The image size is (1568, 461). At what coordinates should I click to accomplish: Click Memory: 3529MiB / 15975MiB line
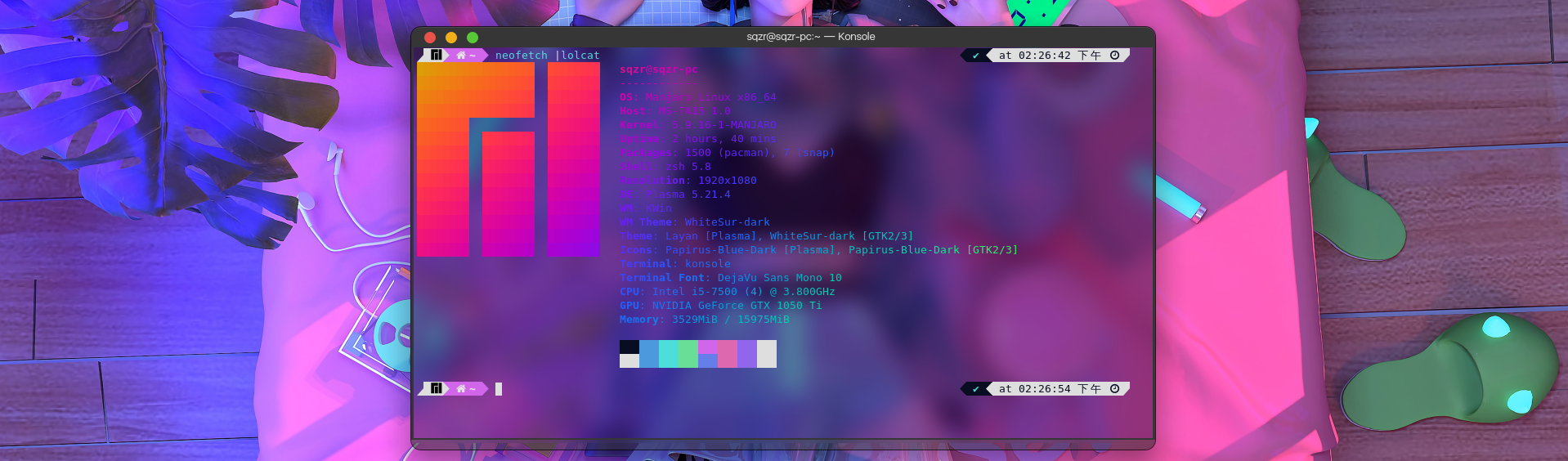coord(705,320)
